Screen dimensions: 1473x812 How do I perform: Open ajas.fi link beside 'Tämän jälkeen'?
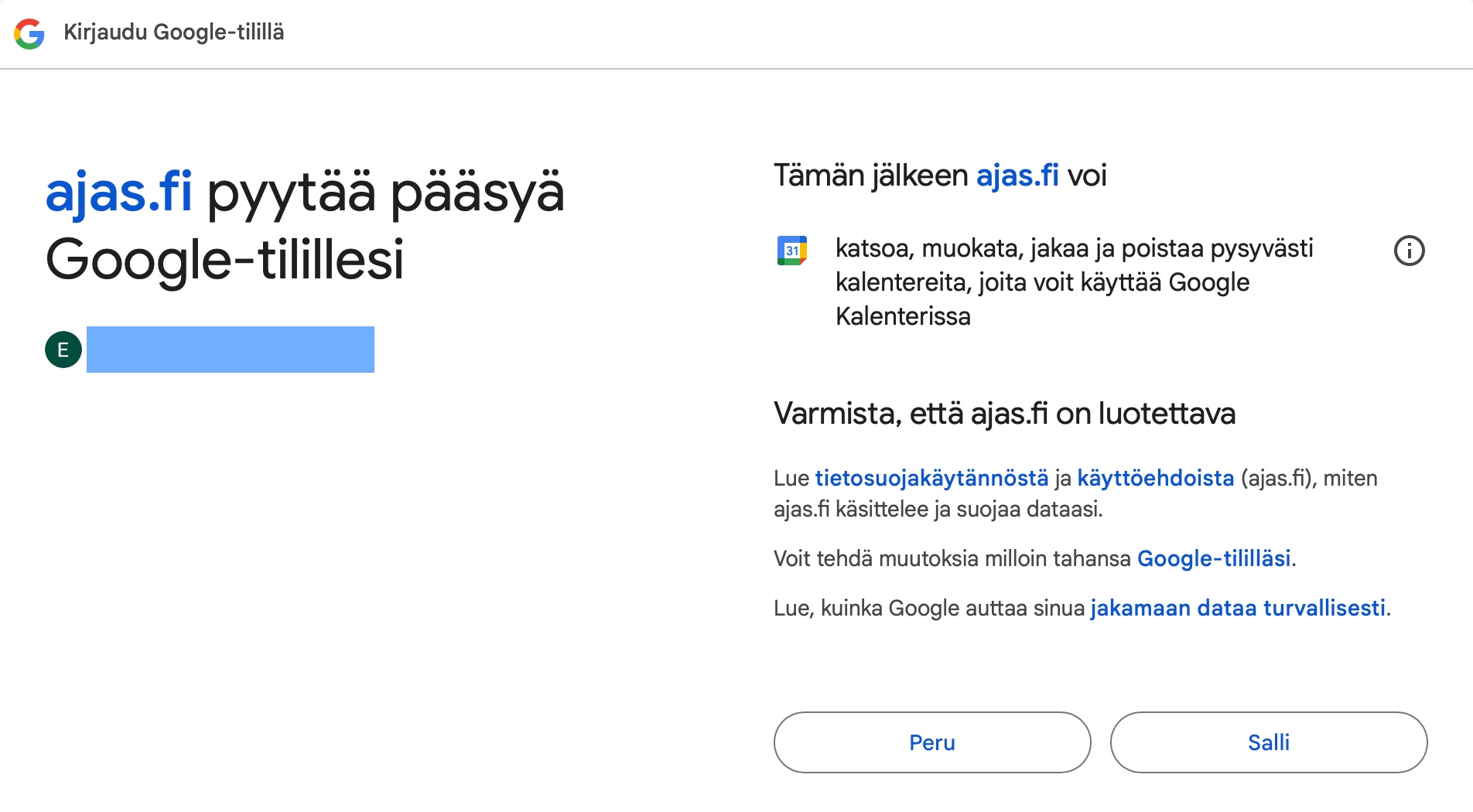[1017, 176]
